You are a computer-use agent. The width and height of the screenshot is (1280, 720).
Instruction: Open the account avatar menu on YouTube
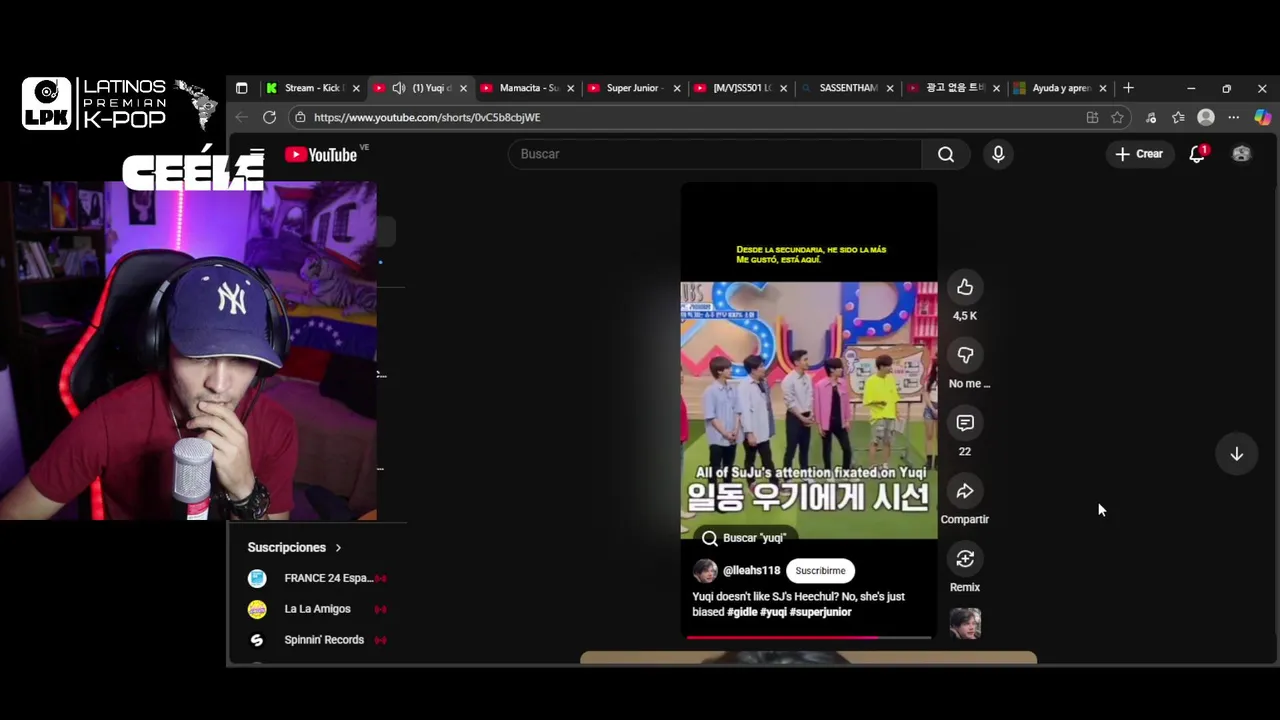(1241, 154)
